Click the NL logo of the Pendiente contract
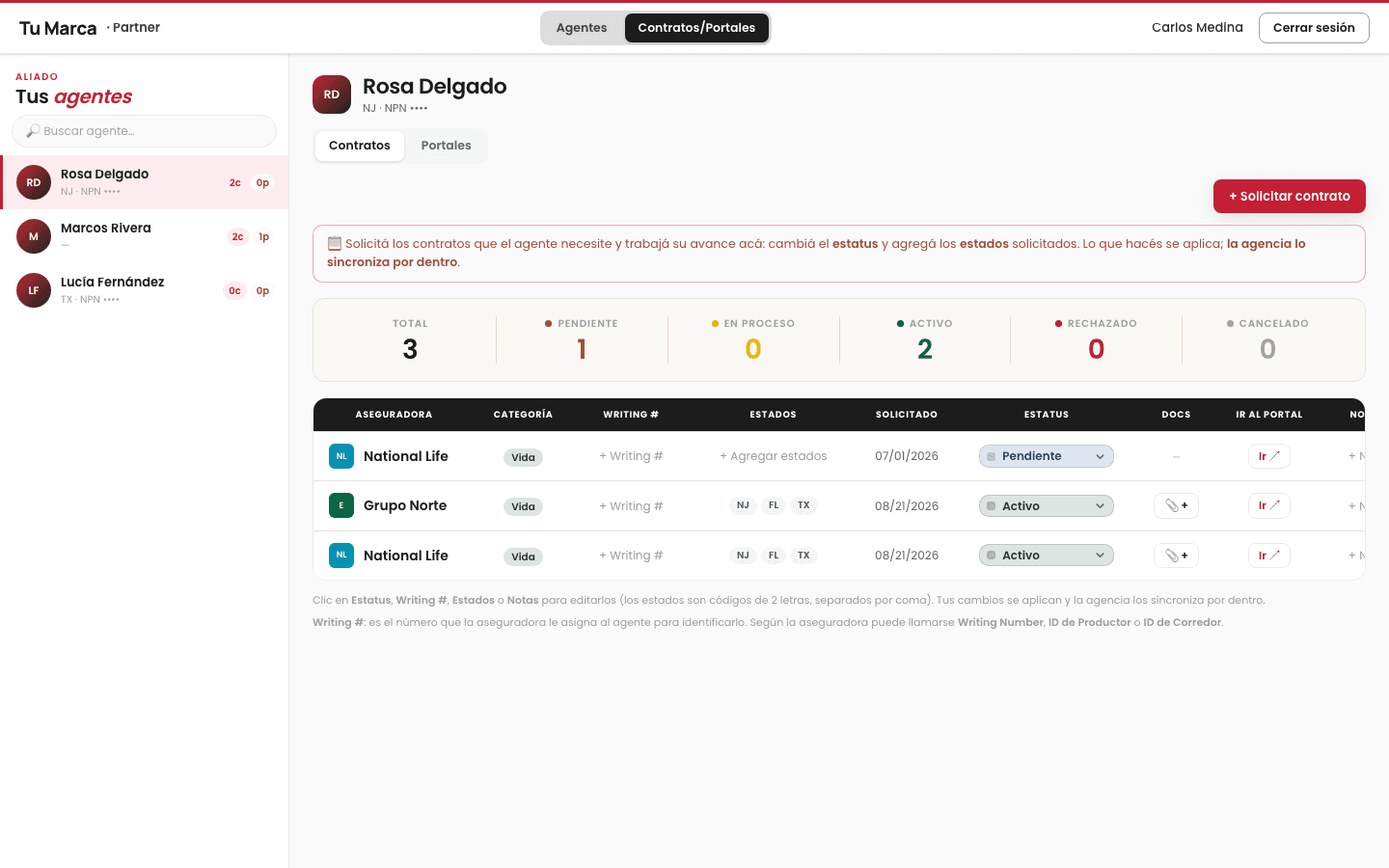The width and height of the screenshot is (1389, 868). click(341, 456)
